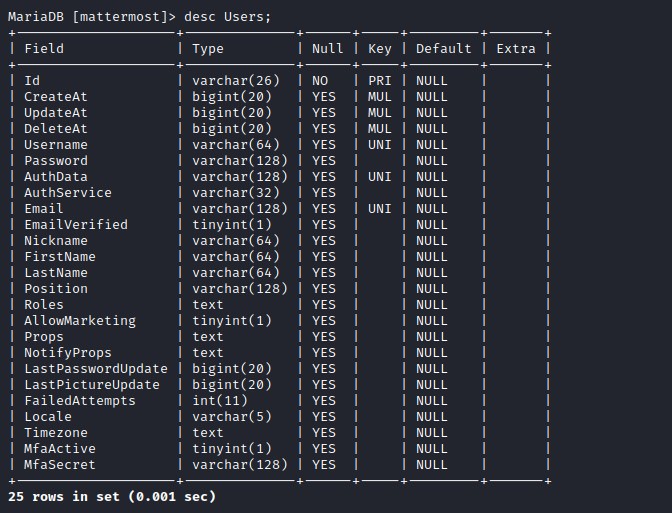Click the Field column header
This screenshot has height=513, width=672.
(x=44, y=48)
